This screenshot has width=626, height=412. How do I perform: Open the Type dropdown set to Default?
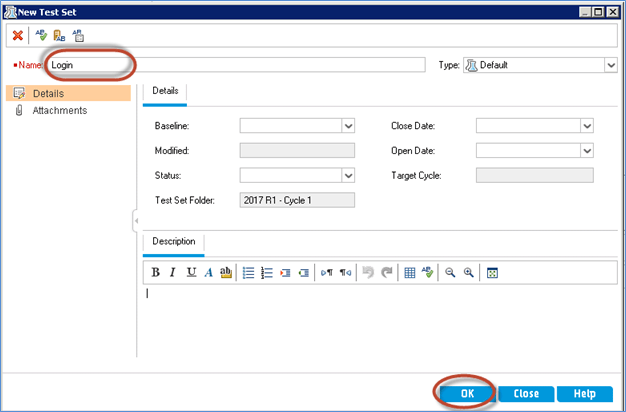pyautogui.click(x=610, y=65)
